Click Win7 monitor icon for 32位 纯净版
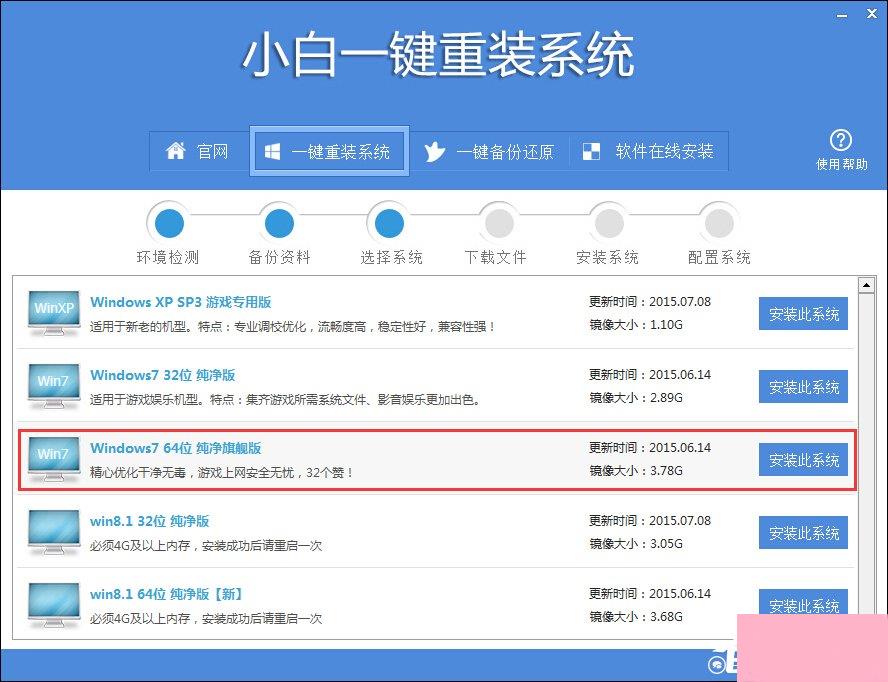The height and width of the screenshot is (682, 888). [x=54, y=386]
